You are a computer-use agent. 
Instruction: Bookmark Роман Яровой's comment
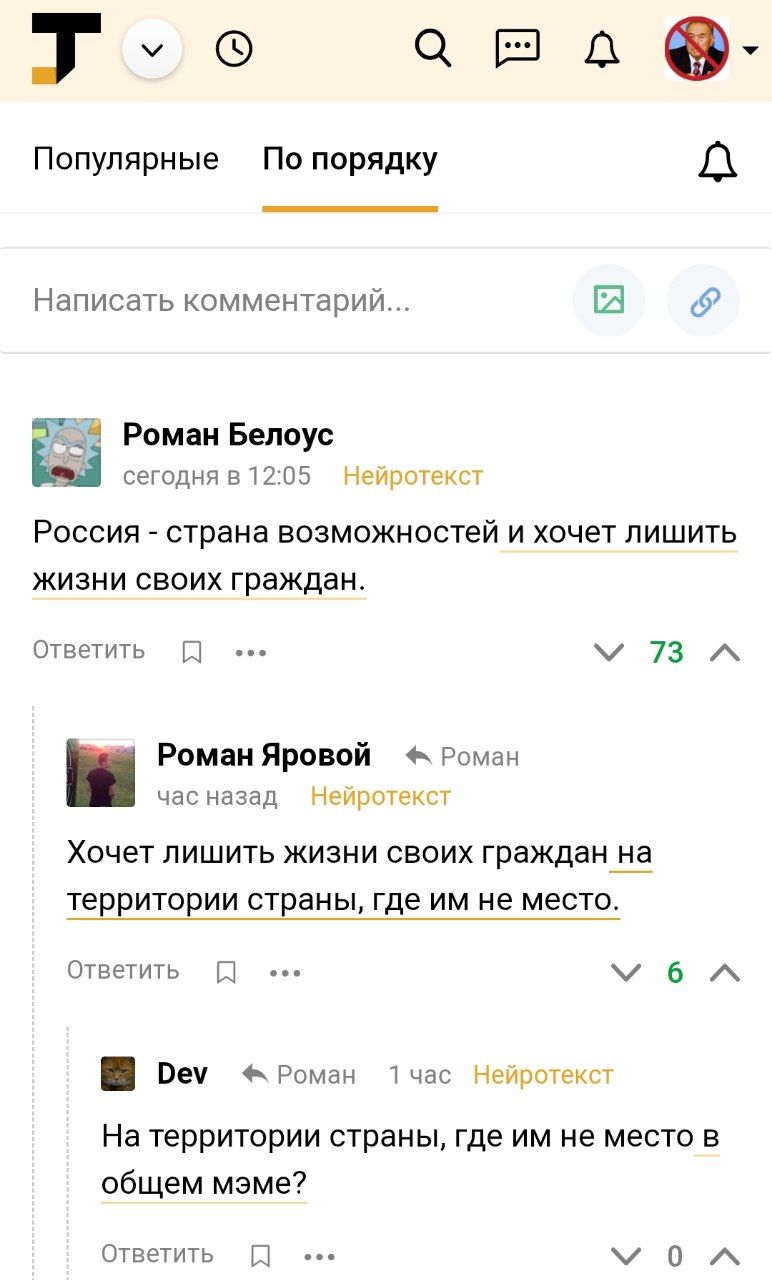pos(226,972)
